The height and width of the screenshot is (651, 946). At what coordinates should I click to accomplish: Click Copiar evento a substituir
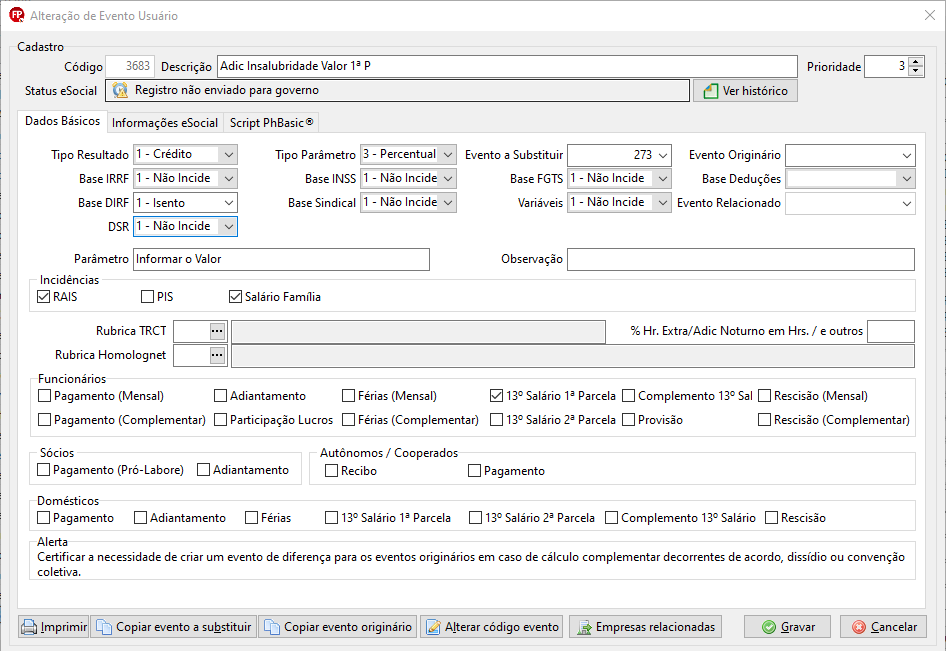(x=174, y=627)
